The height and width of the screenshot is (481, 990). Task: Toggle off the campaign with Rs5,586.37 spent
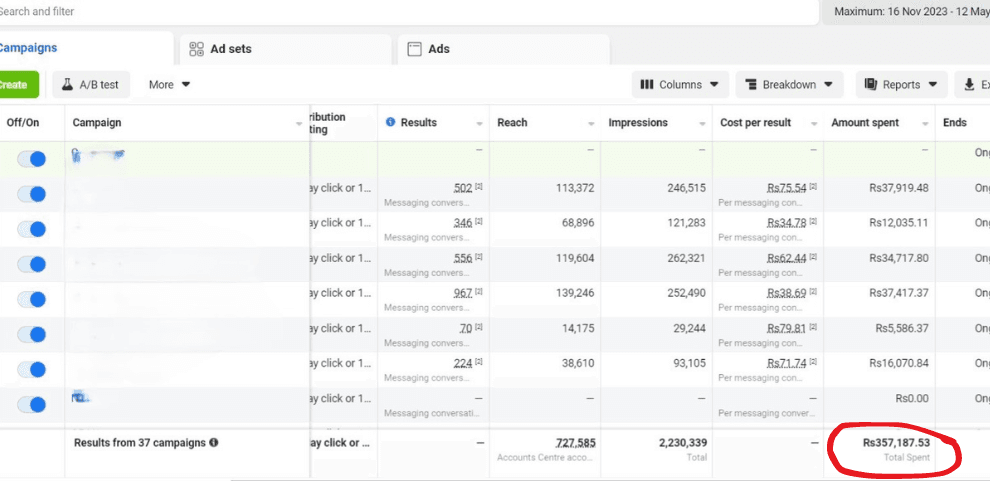coord(32,334)
